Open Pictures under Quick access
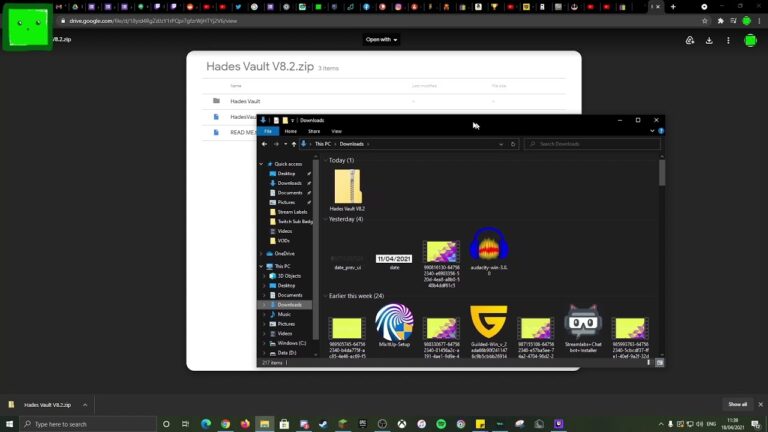The image size is (768, 432). (286, 202)
